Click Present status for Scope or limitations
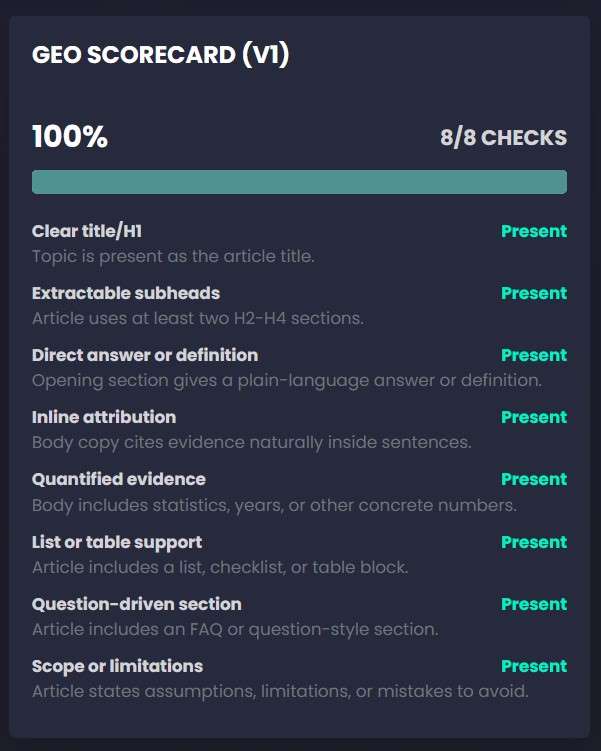Image resolution: width=601 pixels, height=751 pixels. click(x=534, y=666)
